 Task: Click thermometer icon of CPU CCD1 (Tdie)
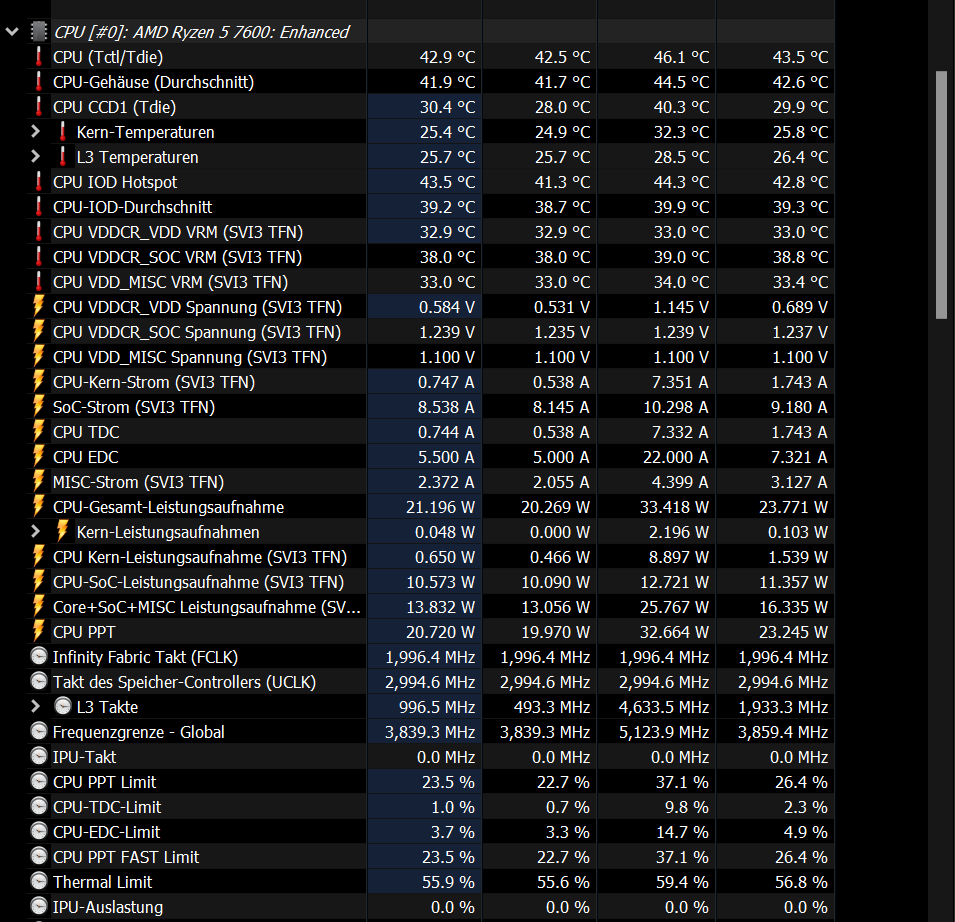point(38,107)
